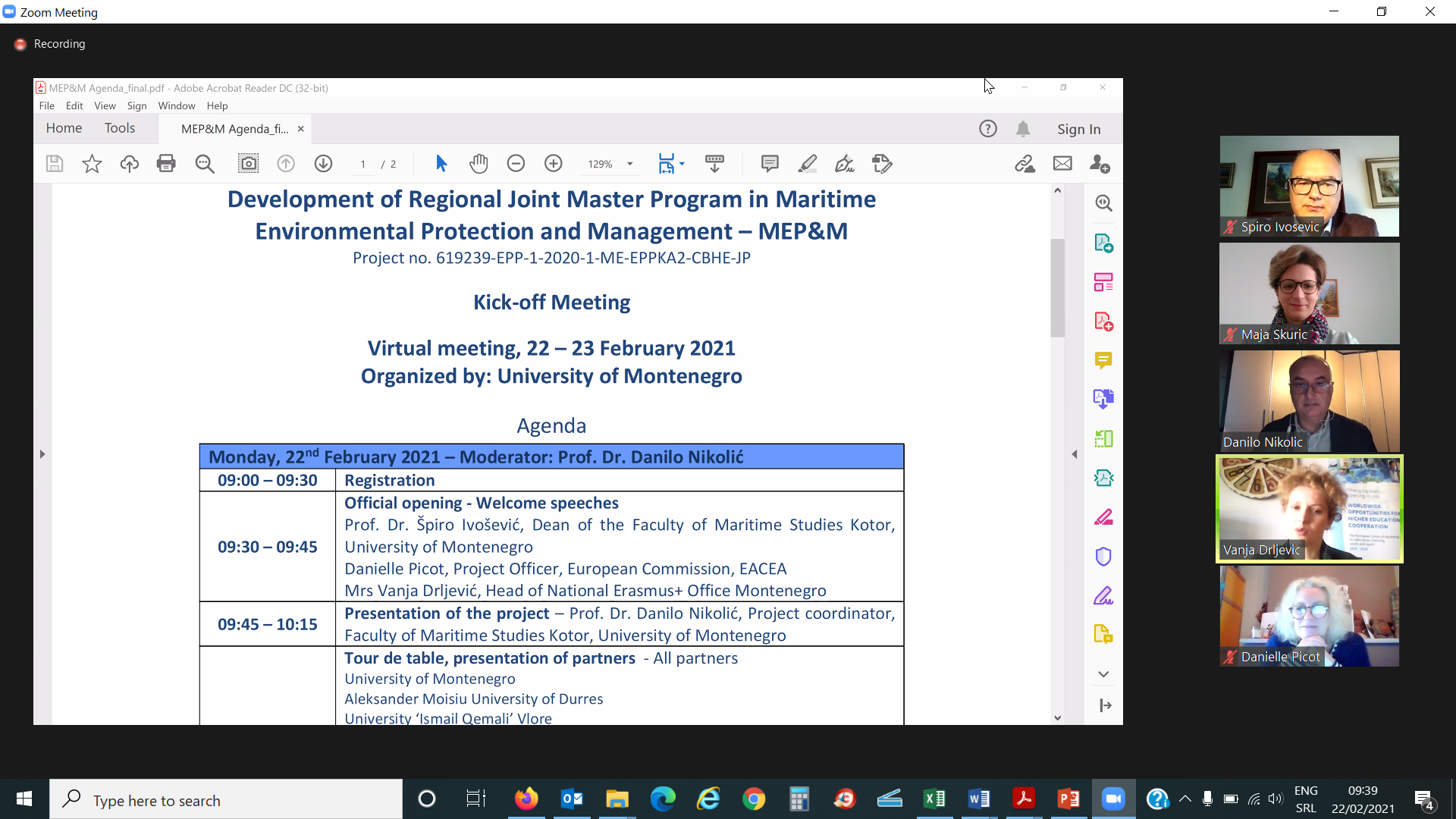Go to previous page with up arrow

coord(286,164)
